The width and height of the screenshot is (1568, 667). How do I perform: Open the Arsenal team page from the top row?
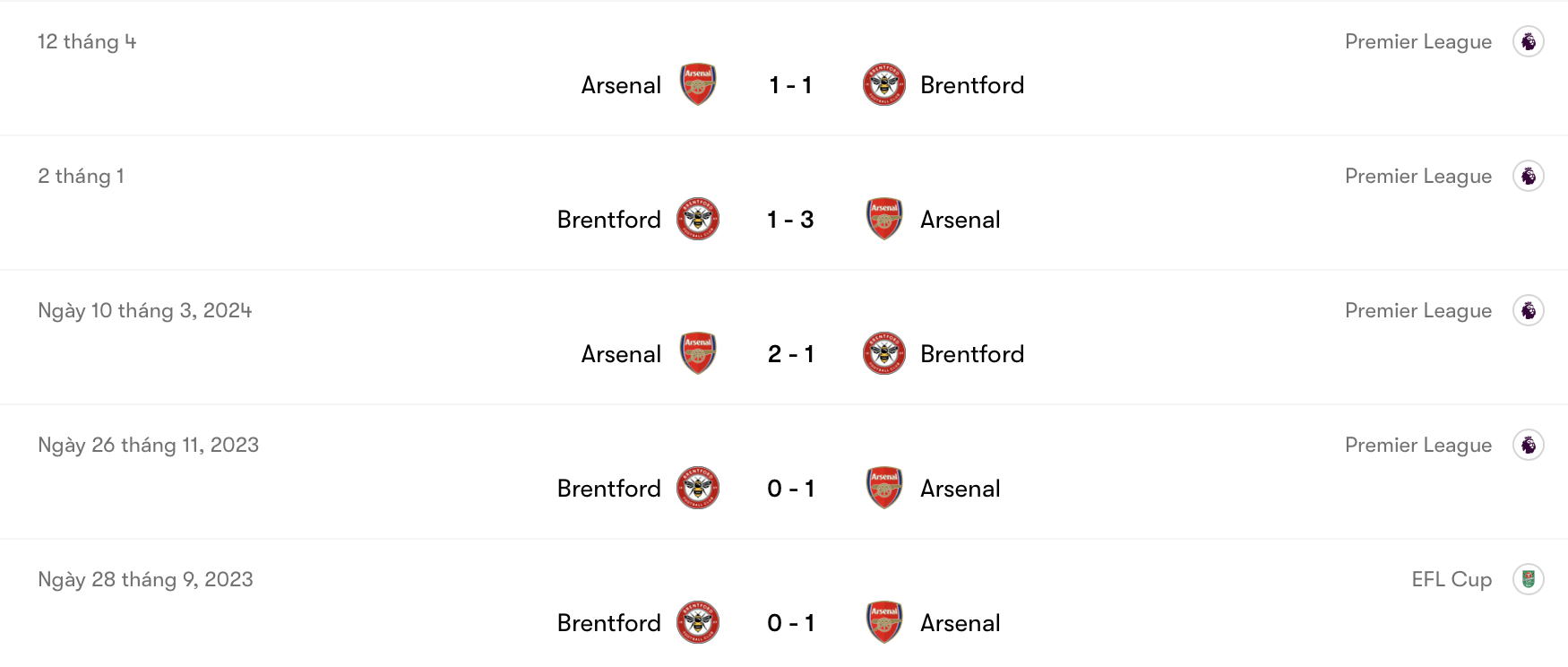click(620, 84)
